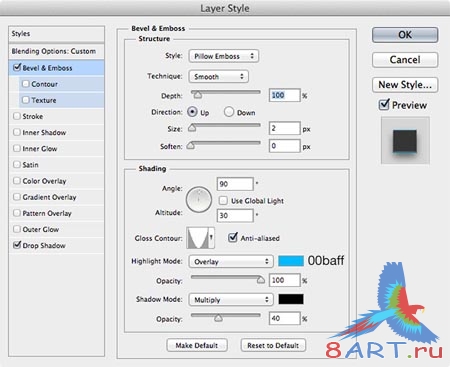Screen dimensions: 450x367
Task: Toggle the Preview checkbox
Action: (384, 105)
